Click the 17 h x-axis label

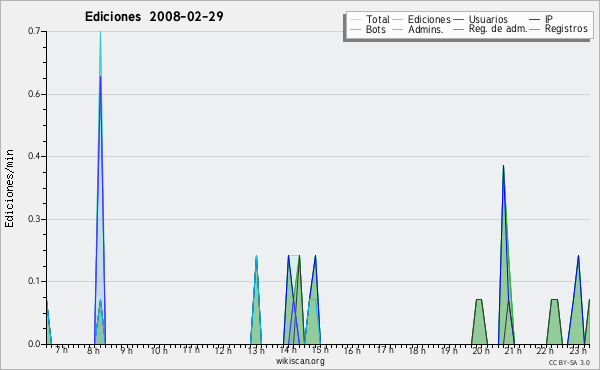point(385,350)
